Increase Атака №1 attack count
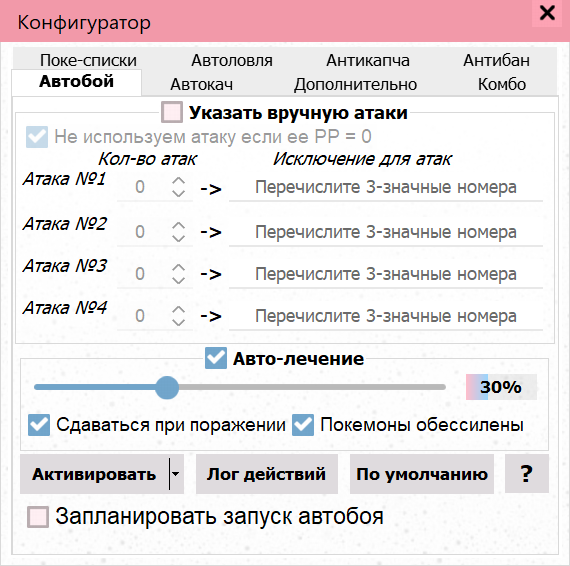 [x=178, y=181]
